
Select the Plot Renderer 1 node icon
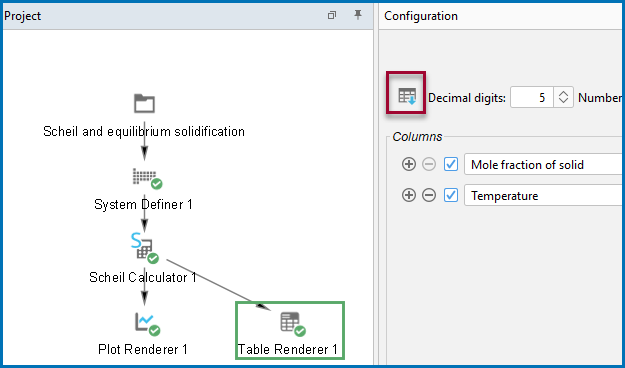coord(147,324)
